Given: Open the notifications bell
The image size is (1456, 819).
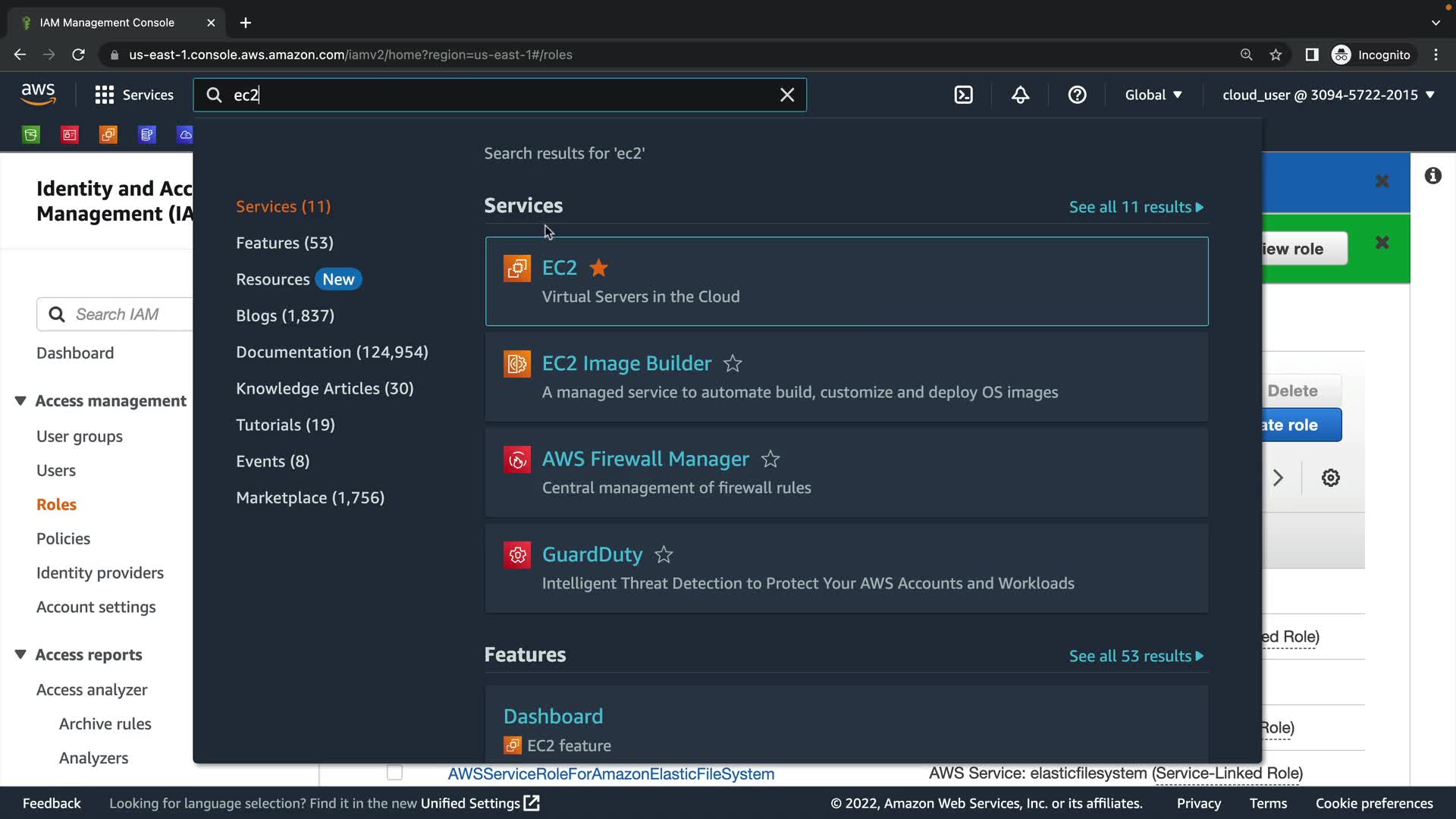Looking at the screenshot, I should tap(1020, 95).
